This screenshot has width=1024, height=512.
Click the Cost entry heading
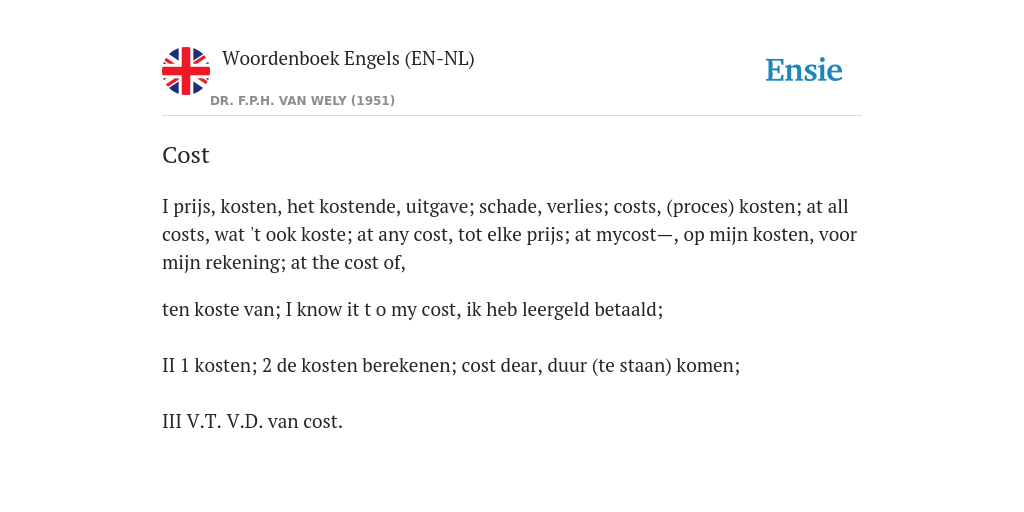pos(185,155)
